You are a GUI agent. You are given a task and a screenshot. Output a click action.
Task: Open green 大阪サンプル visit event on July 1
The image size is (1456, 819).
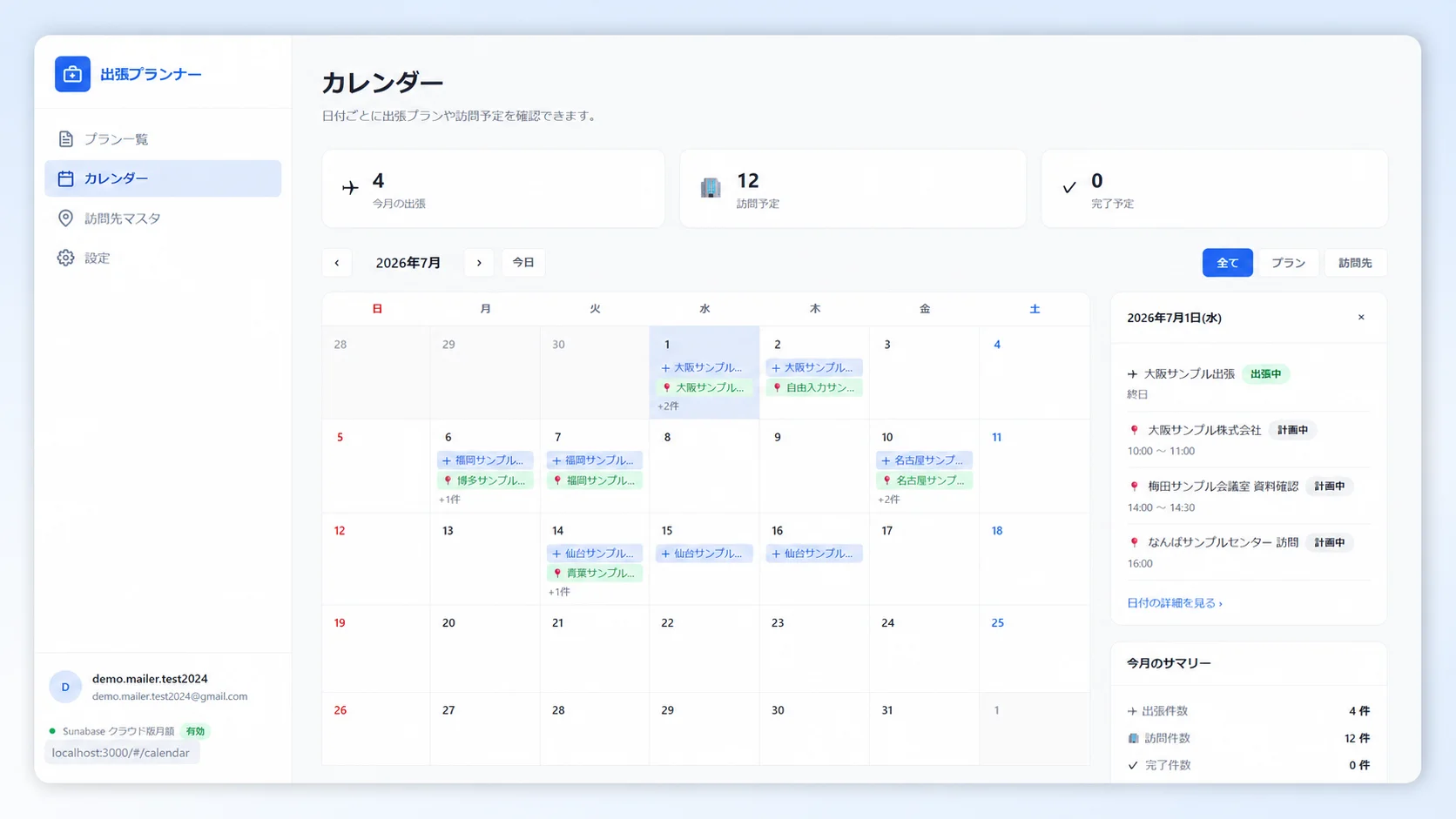(x=704, y=388)
